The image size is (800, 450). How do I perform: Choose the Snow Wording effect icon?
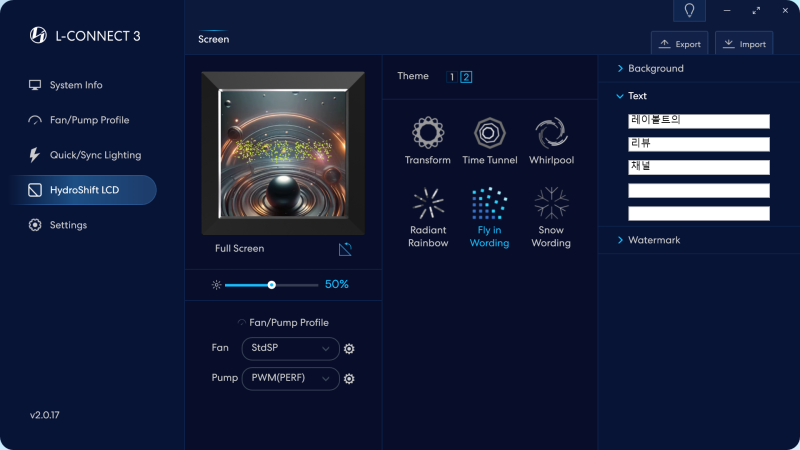551,203
